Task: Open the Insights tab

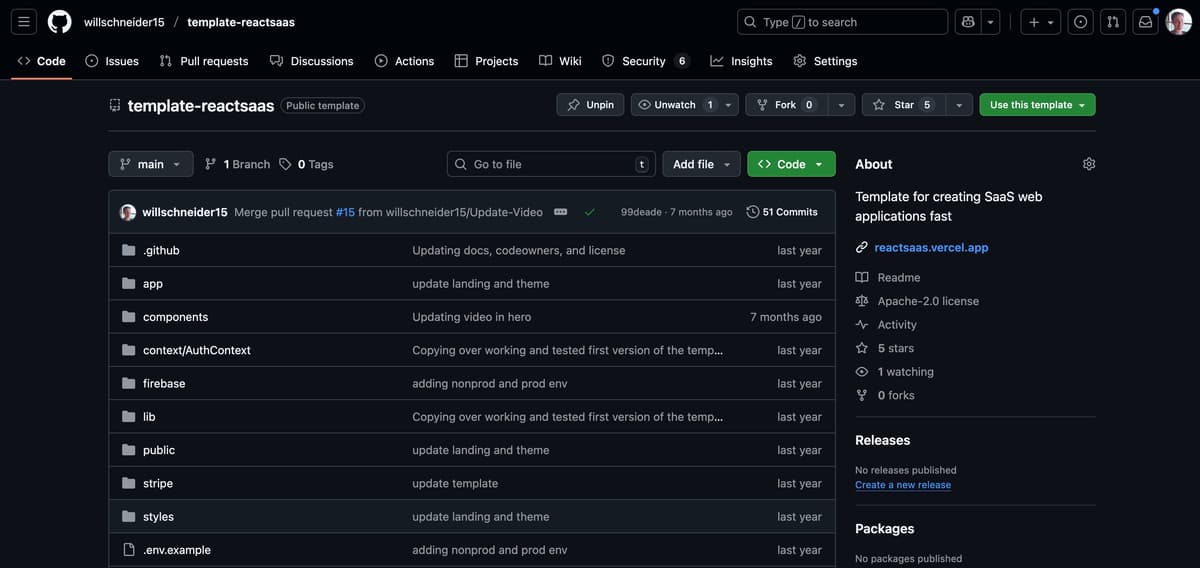Action: pos(741,61)
